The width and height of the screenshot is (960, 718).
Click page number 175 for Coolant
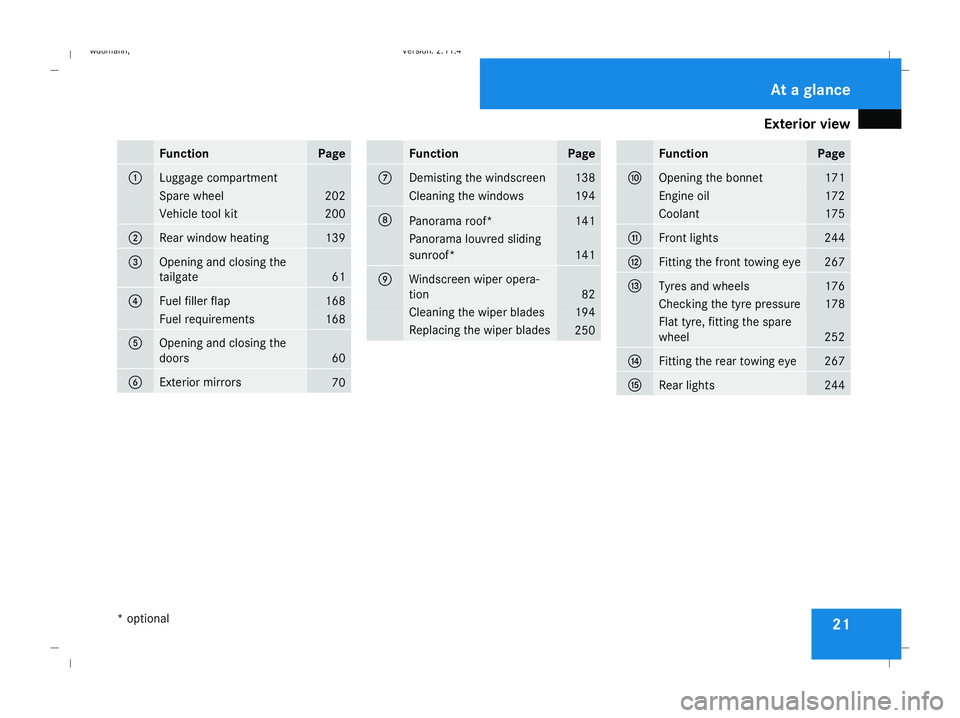pos(835,214)
